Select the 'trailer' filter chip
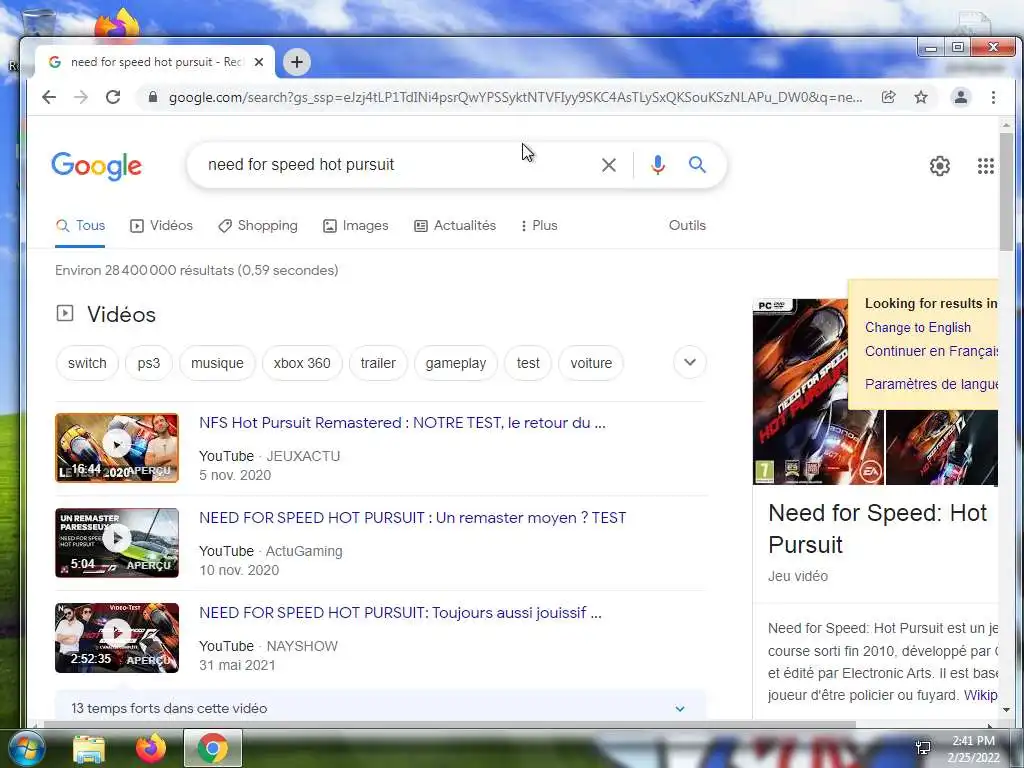This screenshot has width=1024, height=768. click(x=378, y=363)
